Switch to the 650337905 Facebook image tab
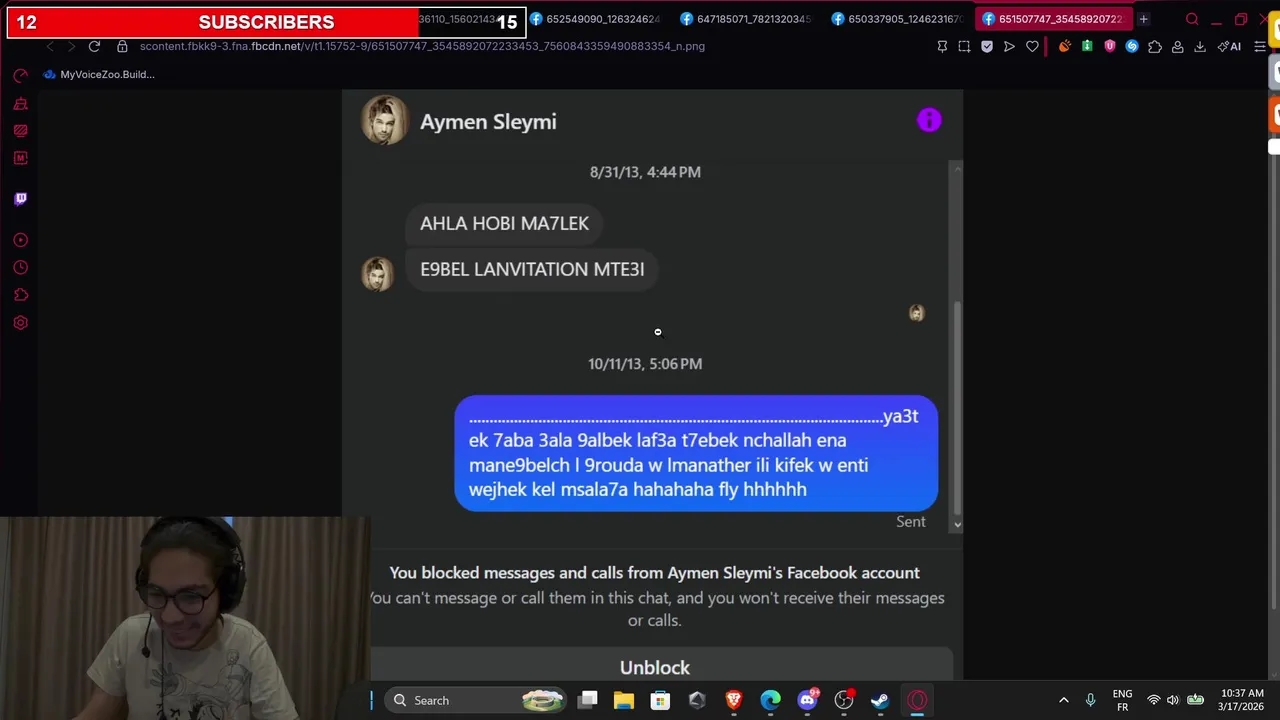The image size is (1280, 720). pos(897,19)
